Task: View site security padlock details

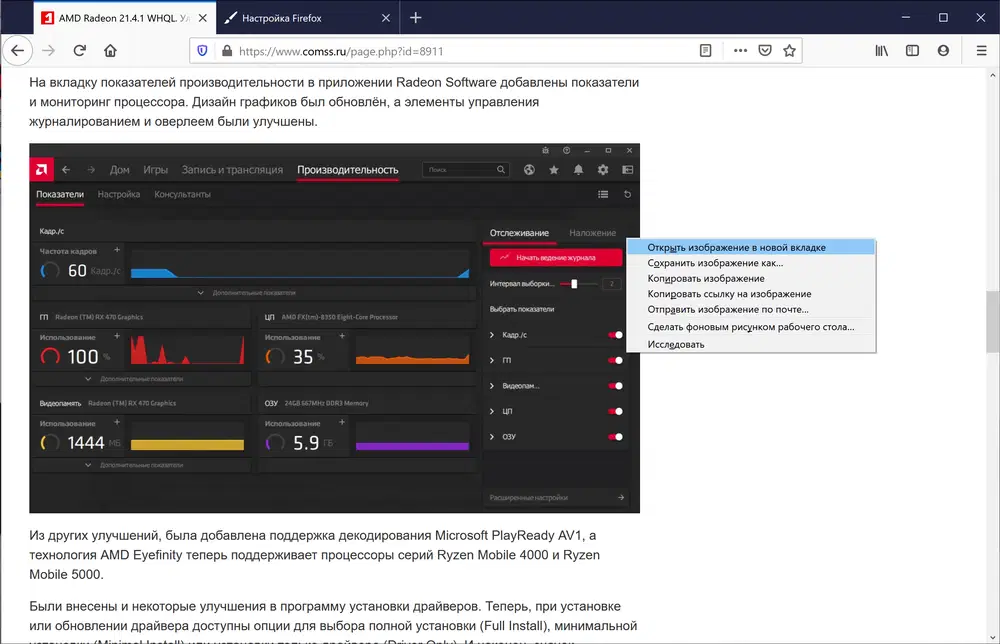Action: tap(226, 51)
